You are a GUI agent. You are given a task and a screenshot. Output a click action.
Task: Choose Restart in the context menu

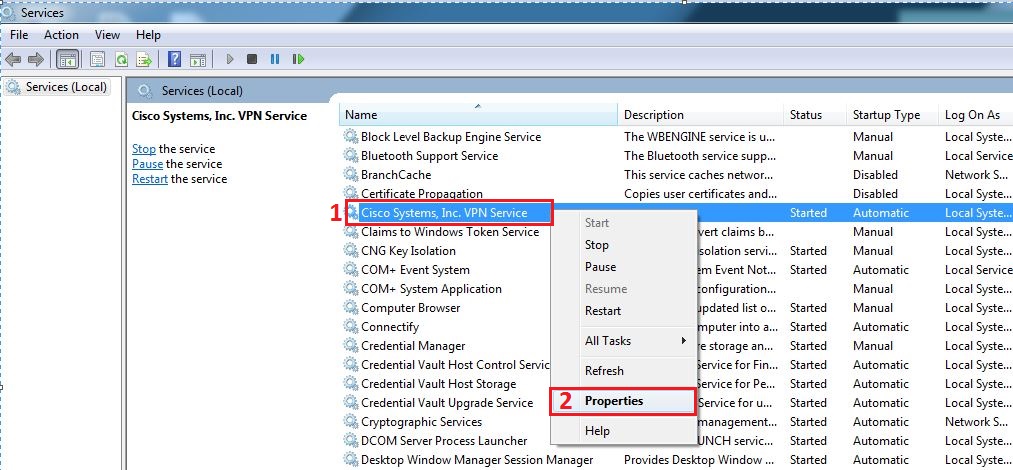tap(623, 311)
